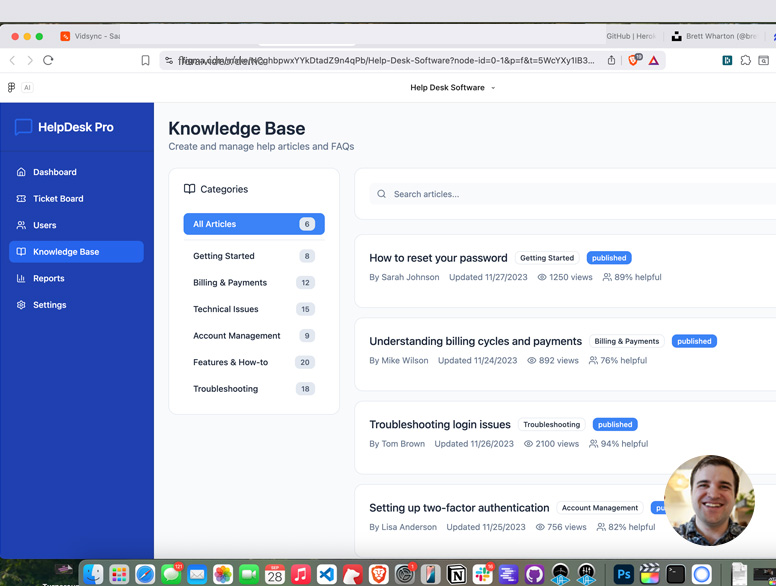Go to the Ticket Board section

coord(58,199)
